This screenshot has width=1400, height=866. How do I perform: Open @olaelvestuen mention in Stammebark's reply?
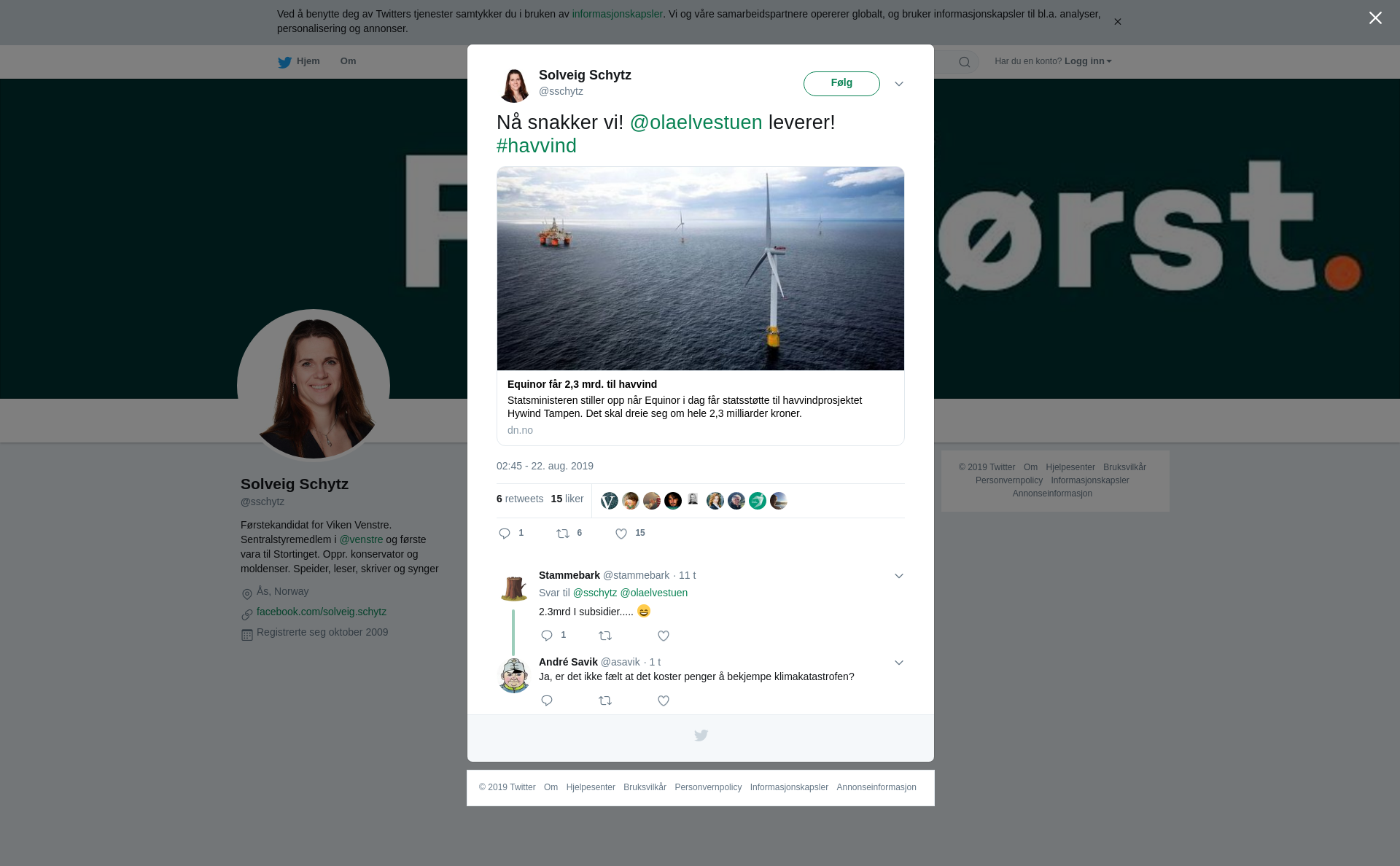pyautogui.click(x=653, y=593)
